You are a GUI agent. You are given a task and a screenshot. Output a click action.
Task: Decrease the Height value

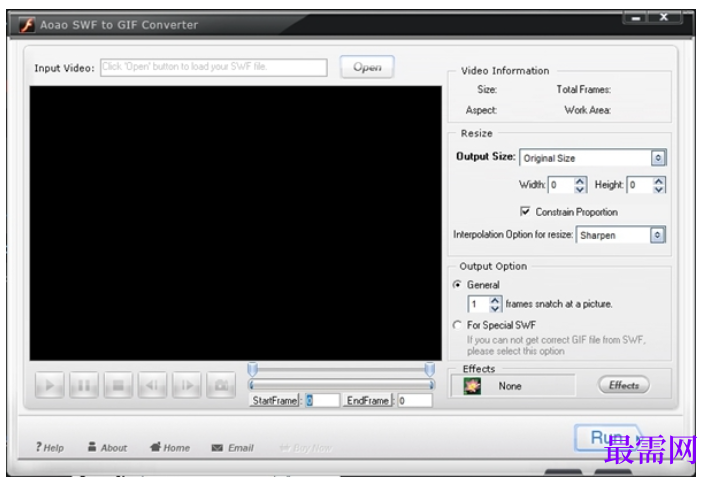click(658, 189)
